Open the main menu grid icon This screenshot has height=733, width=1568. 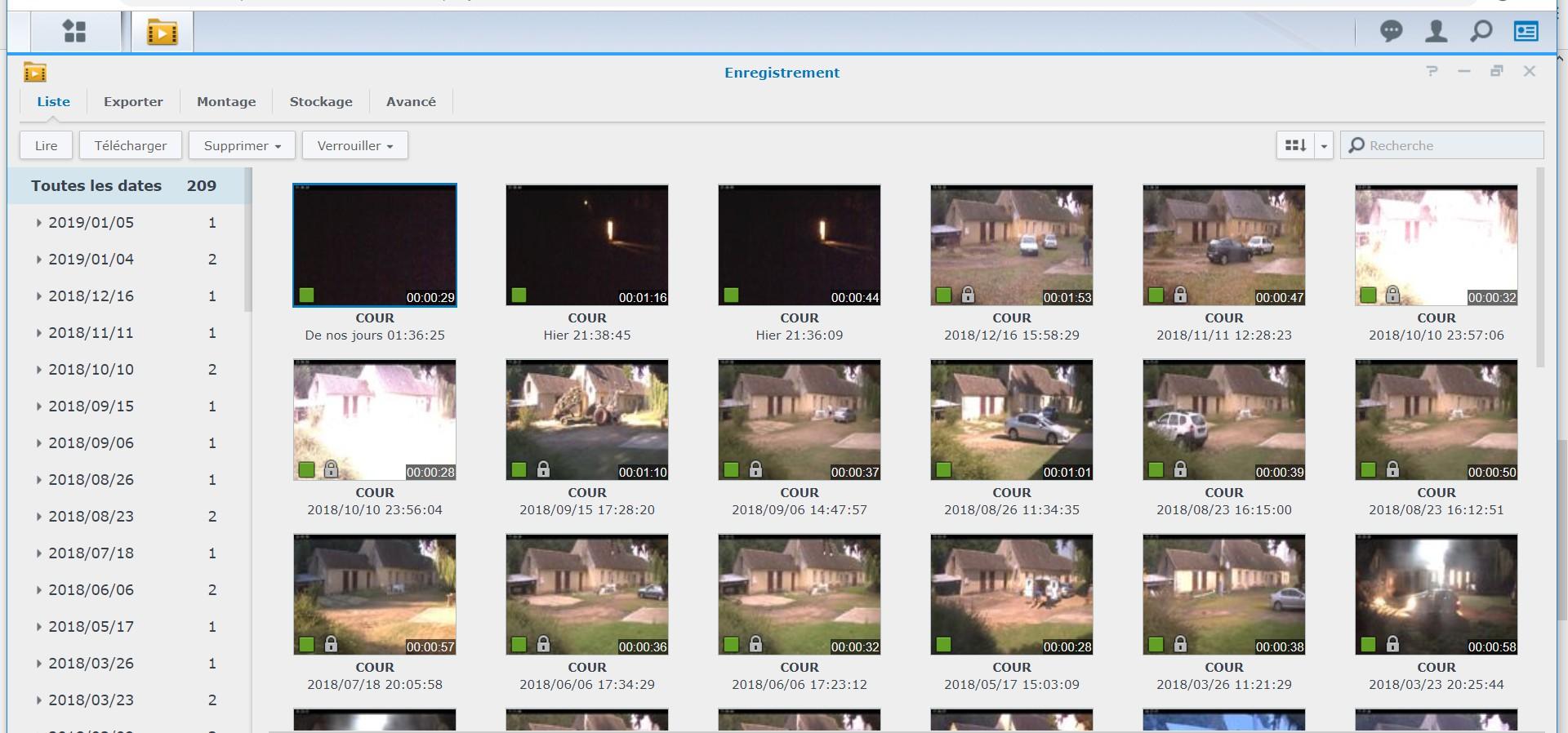74,32
